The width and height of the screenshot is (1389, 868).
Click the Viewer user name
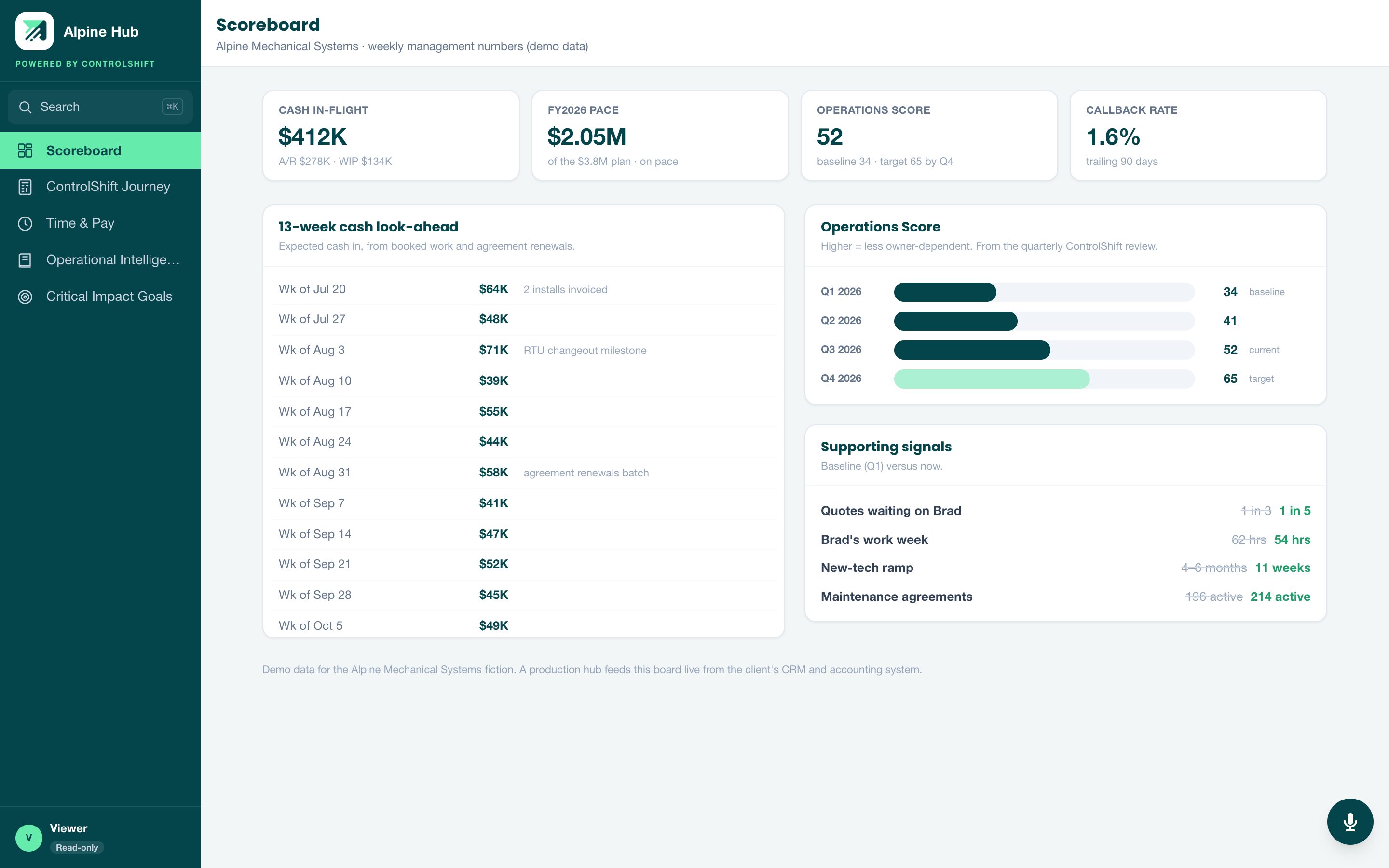pos(69,828)
